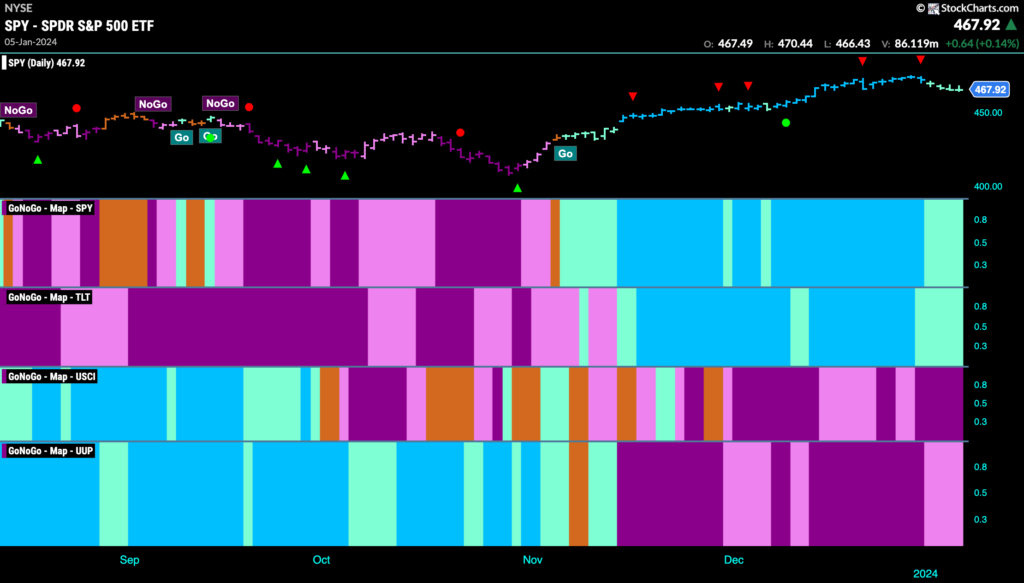Click the red circle right of the third NoGo label
This screenshot has width=1024, height=583.
[249, 107]
